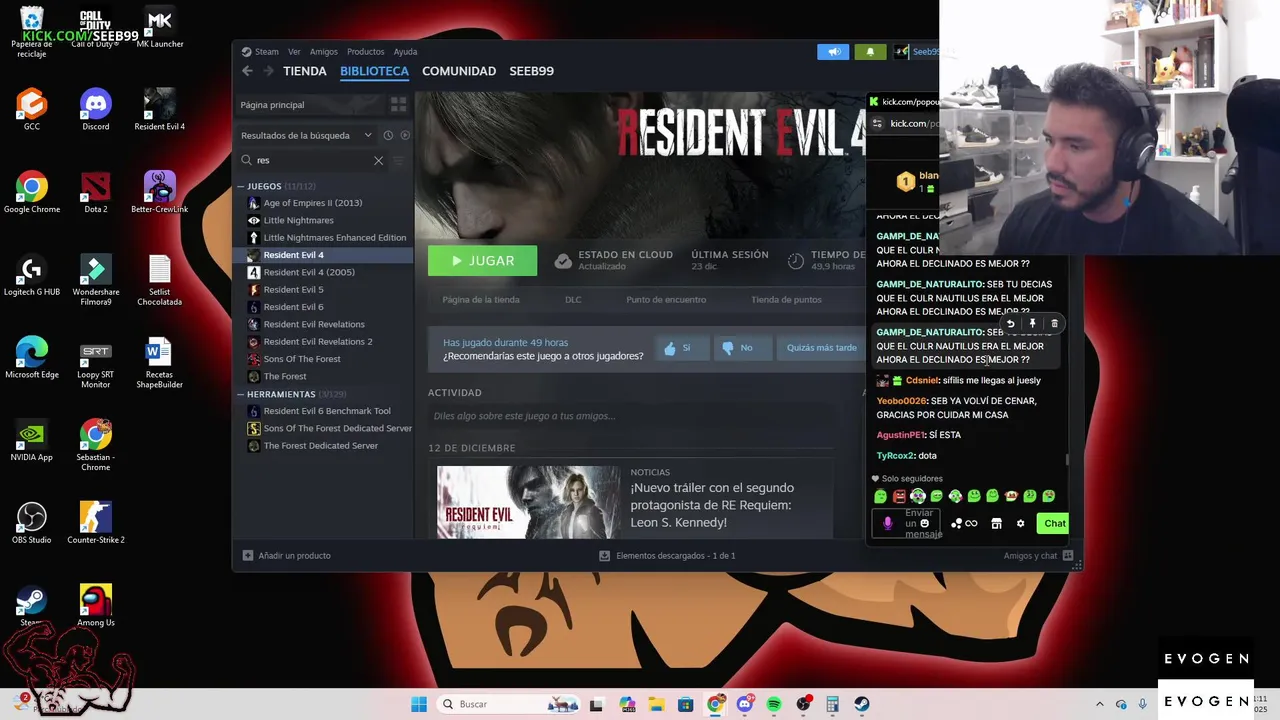Click the green JUGAR button

pyautogui.click(x=482, y=261)
